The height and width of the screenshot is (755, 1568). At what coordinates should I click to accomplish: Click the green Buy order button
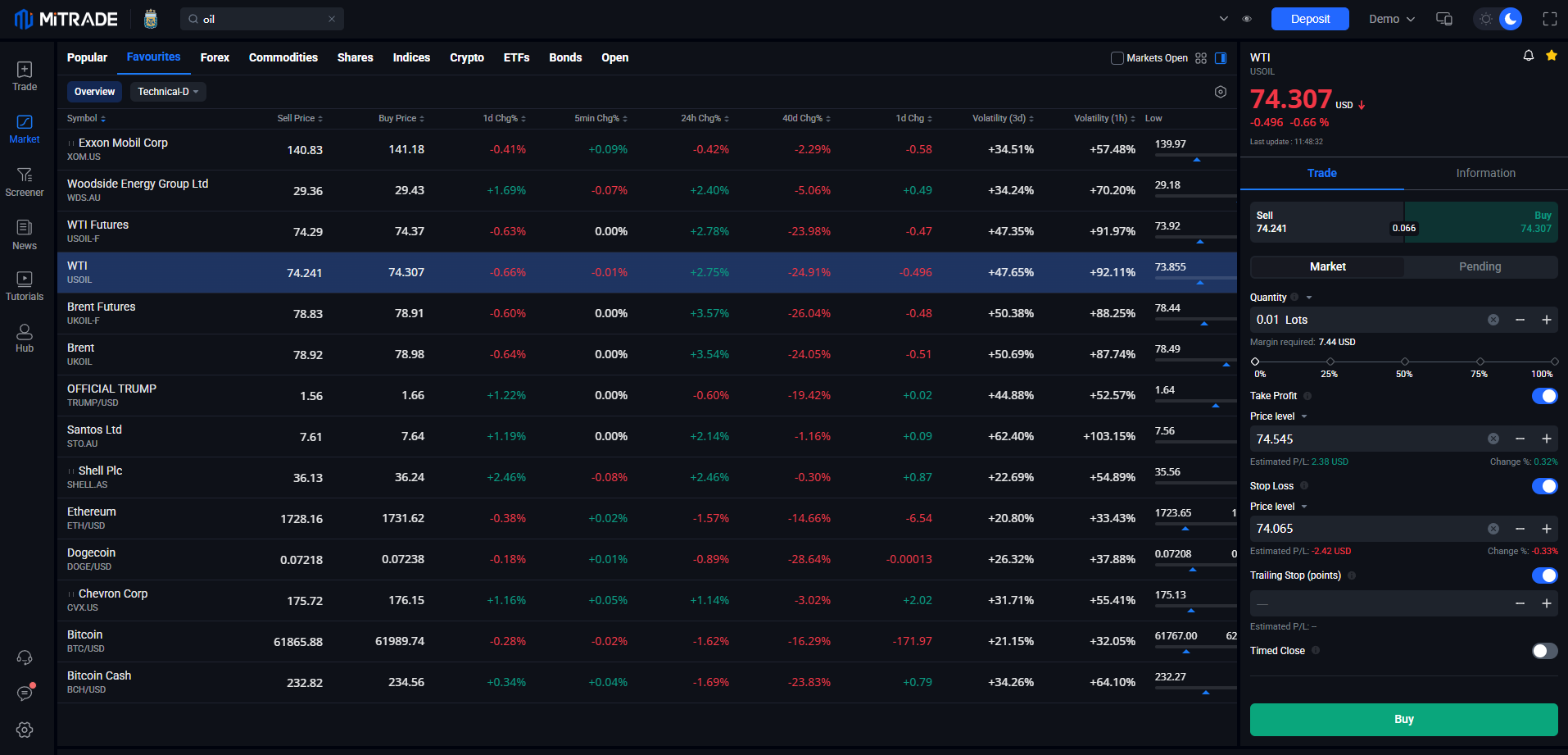(1404, 719)
